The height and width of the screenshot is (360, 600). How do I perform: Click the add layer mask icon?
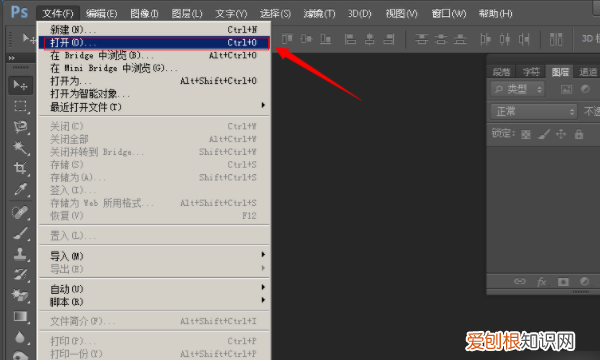pos(563,282)
